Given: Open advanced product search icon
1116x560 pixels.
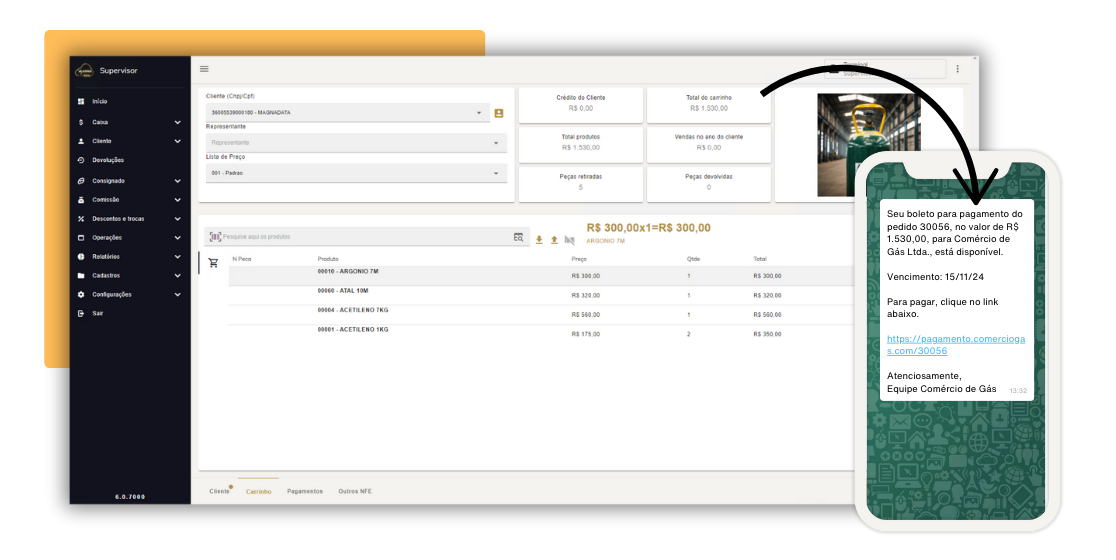Looking at the screenshot, I should 518,237.
